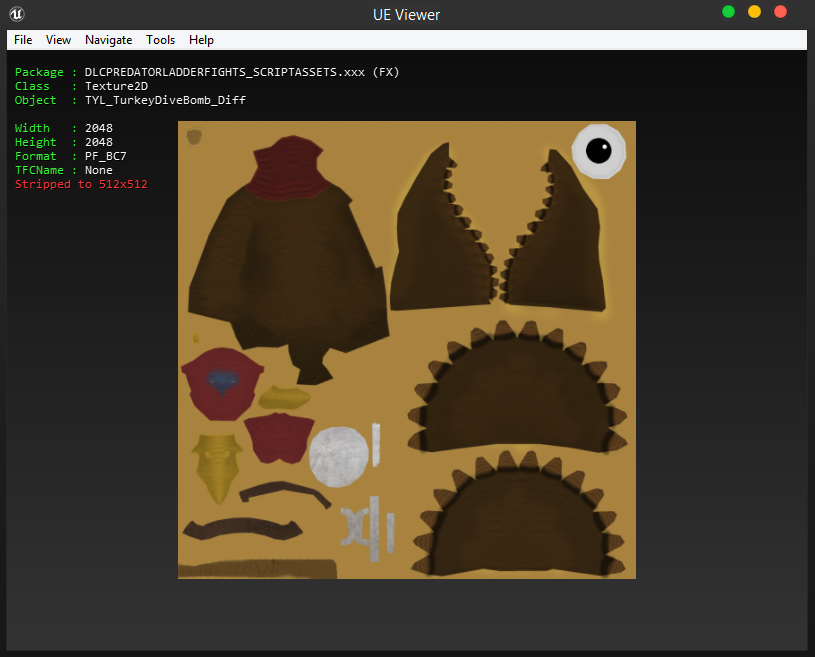Click the Texture2D class value
The height and width of the screenshot is (657, 815).
pyautogui.click(x=117, y=86)
